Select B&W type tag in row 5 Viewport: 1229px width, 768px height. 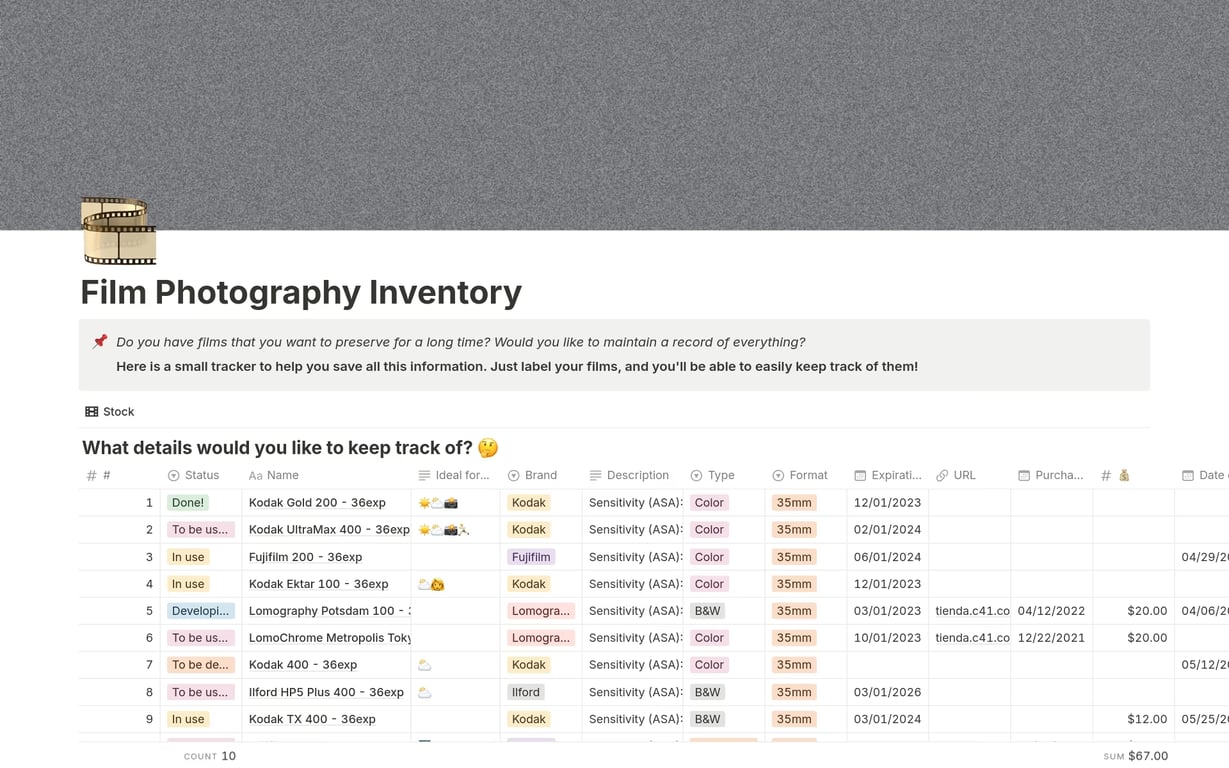(708, 611)
